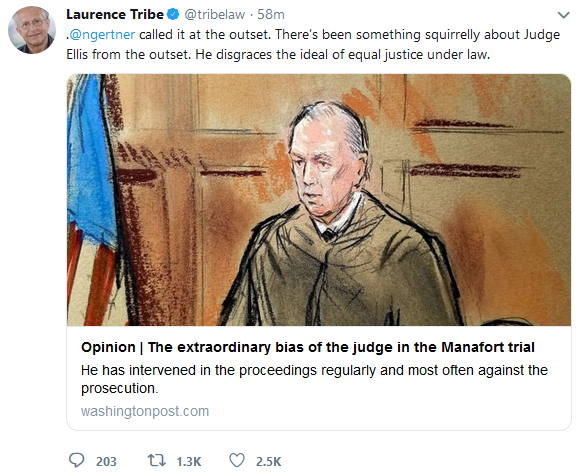Viewport: 579px width, 475px height.
Task: Like the tweet with heart icon
Action: tap(237, 461)
